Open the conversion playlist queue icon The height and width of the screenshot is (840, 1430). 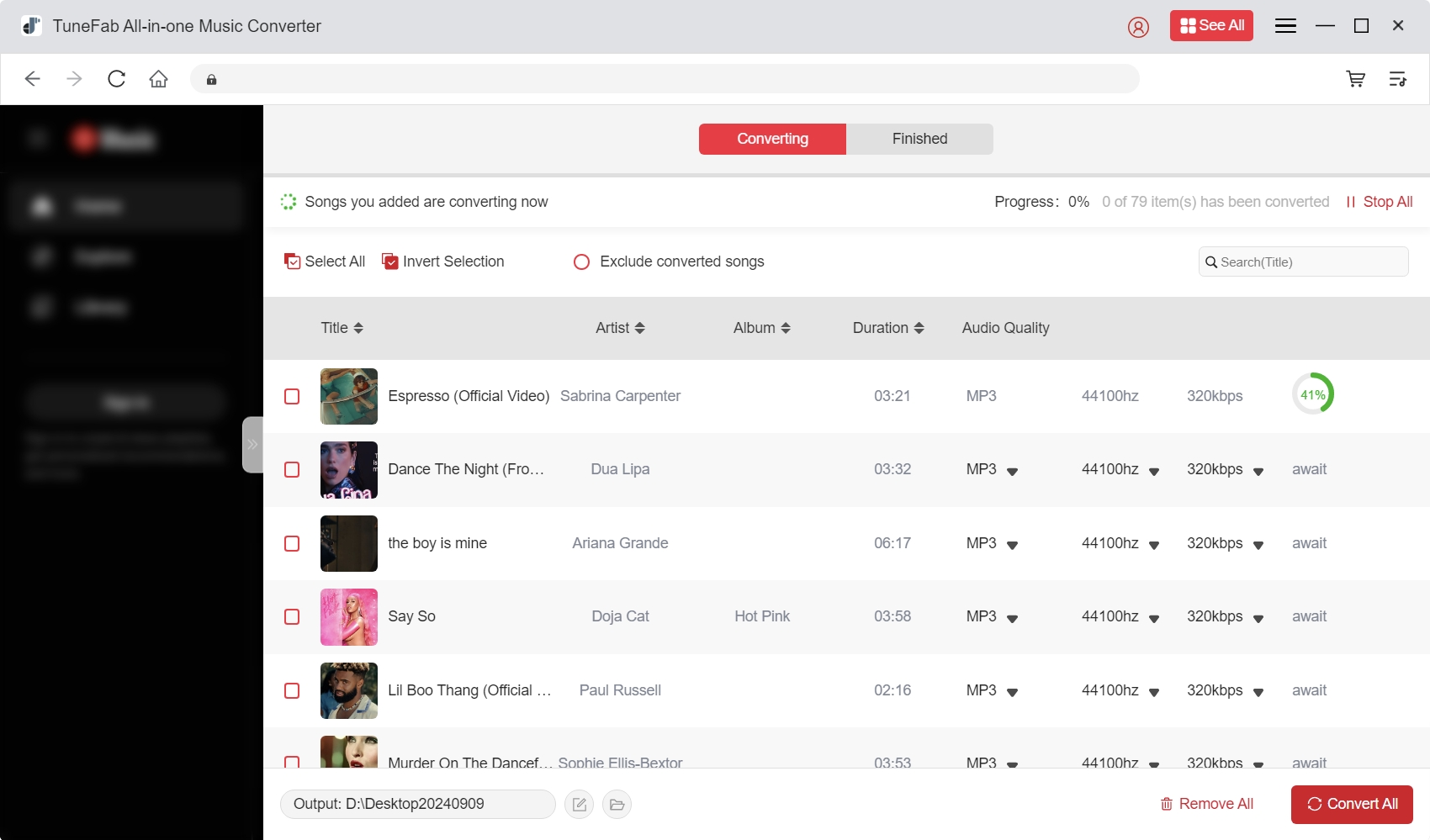(1397, 79)
